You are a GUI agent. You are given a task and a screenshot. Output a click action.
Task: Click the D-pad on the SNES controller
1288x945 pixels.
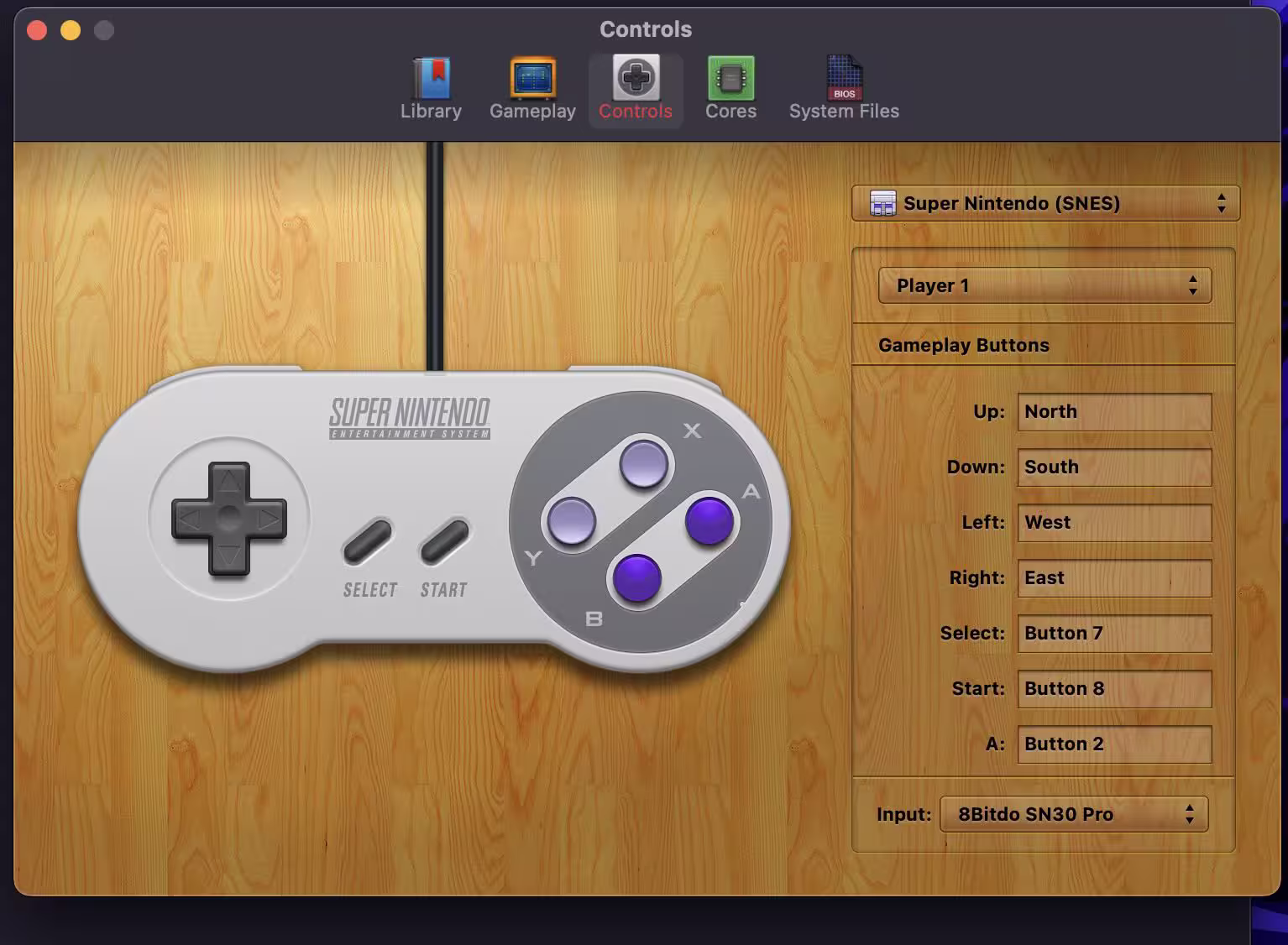(x=229, y=519)
